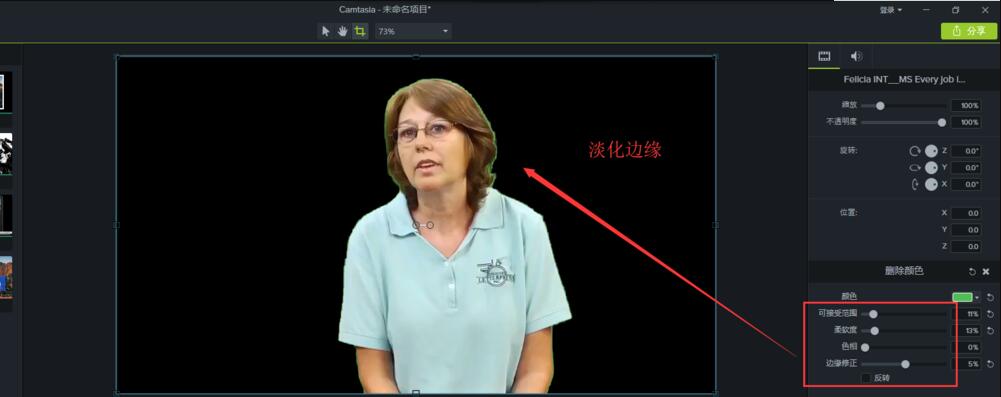
Task: Reset the 可接受范围 tolerance value
Action: pyautogui.click(x=990, y=314)
